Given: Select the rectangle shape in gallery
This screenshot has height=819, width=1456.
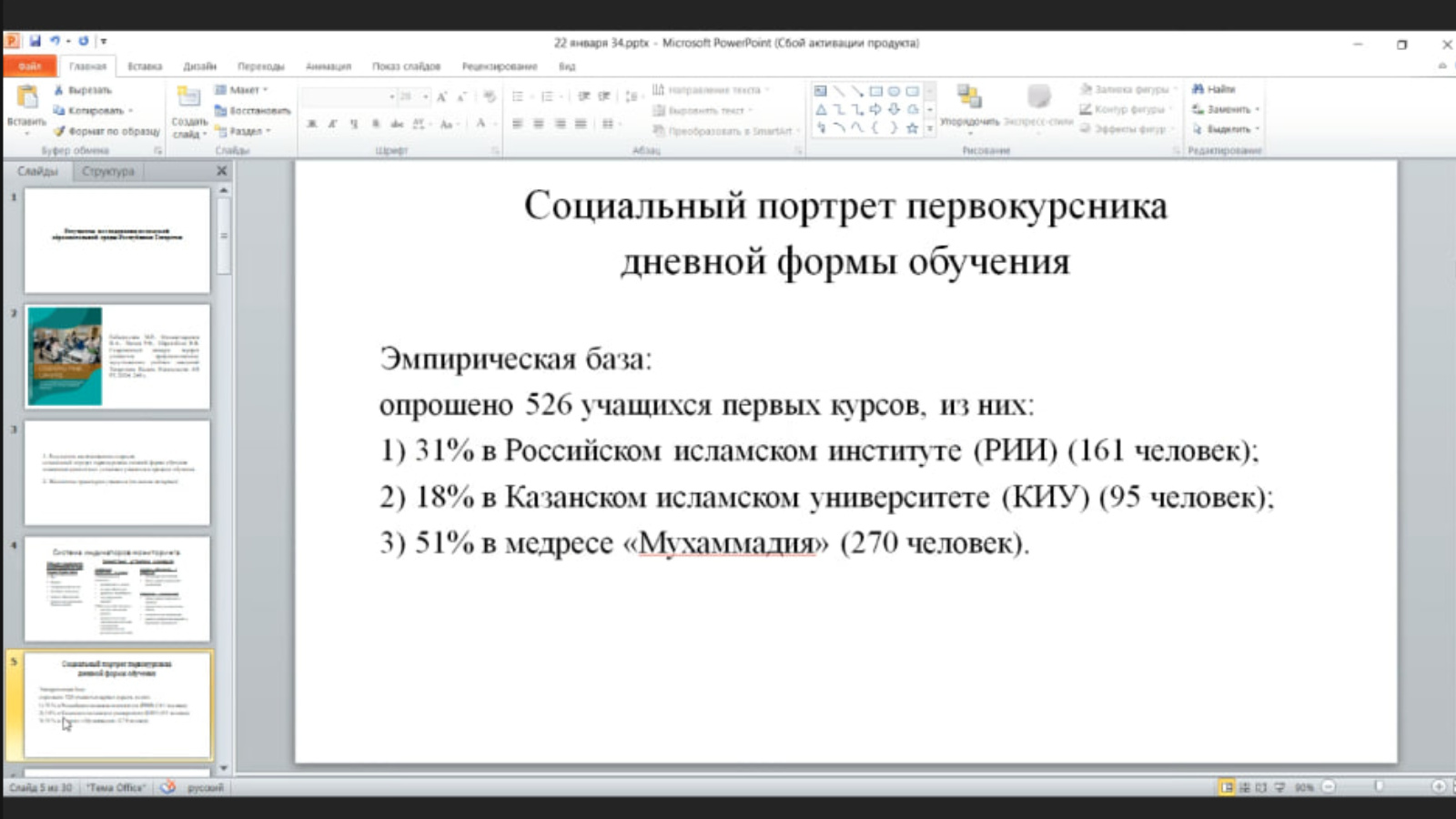Looking at the screenshot, I should [875, 91].
